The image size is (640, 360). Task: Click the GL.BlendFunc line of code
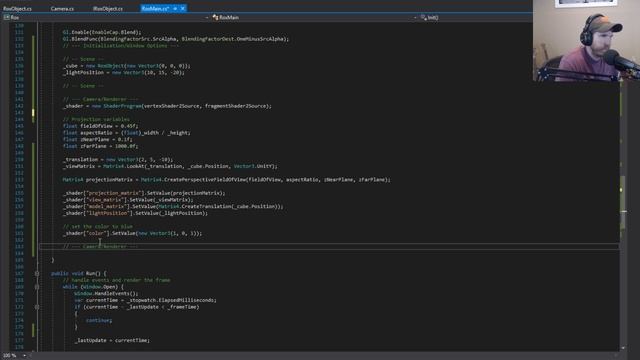[176, 39]
